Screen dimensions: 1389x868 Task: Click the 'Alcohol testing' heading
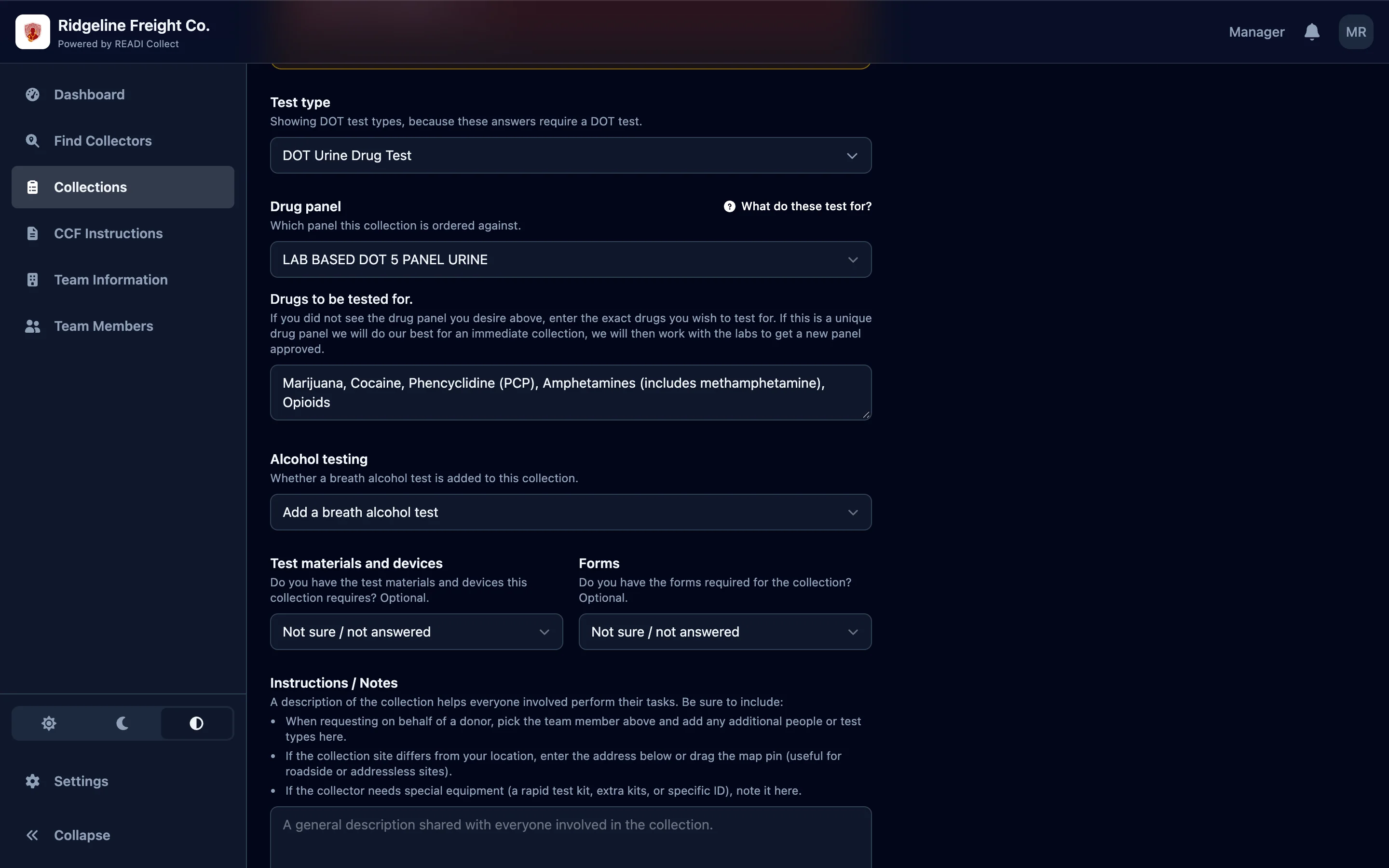point(318,459)
